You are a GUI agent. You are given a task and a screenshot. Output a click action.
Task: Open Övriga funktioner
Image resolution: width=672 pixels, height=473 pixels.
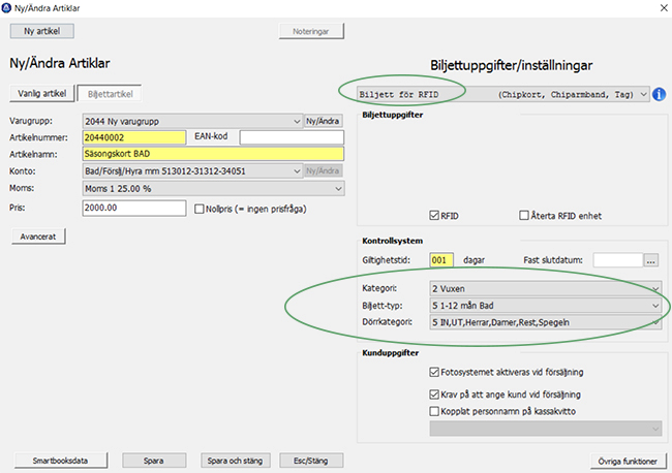coord(628,461)
